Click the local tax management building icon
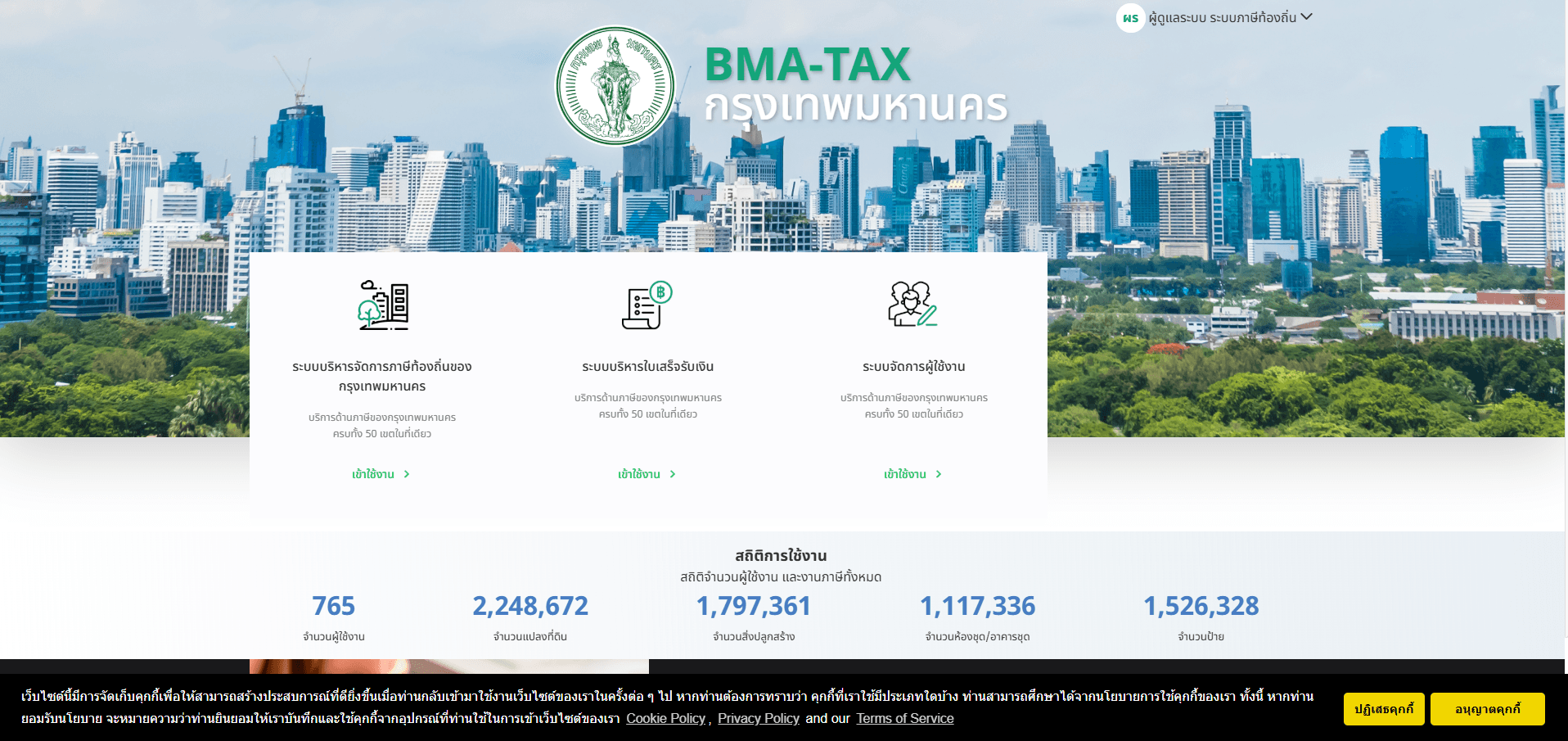This screenshot has width=1568, height=741. 383,305
